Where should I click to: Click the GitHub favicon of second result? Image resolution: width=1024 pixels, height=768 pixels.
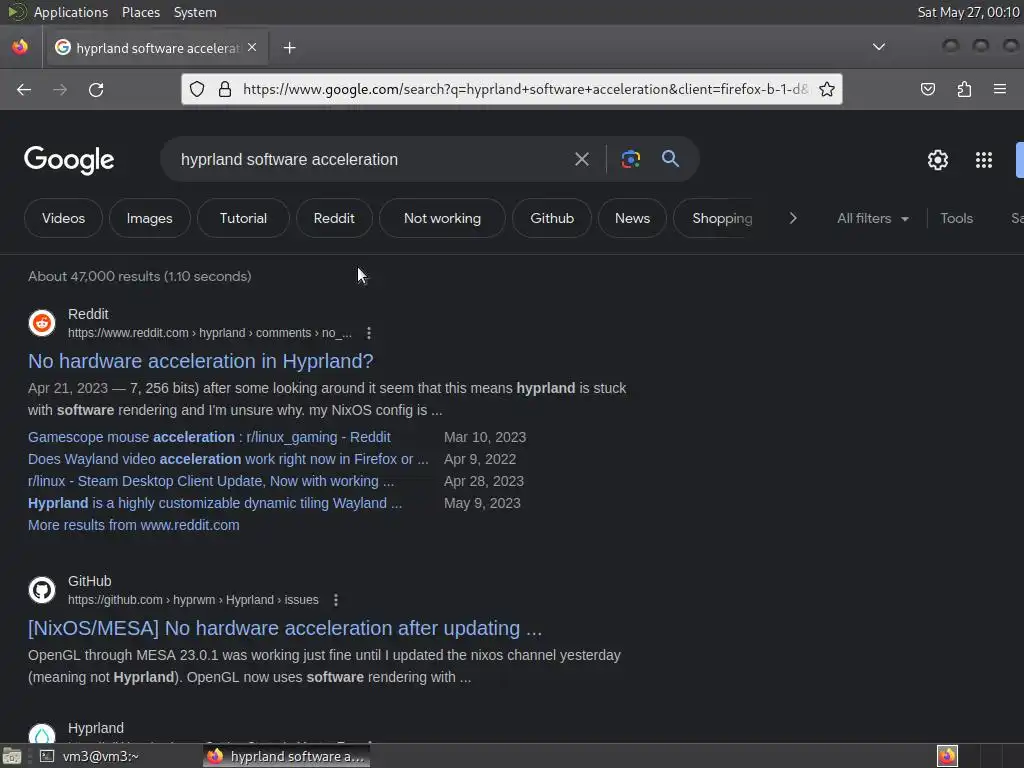[42, 590]
